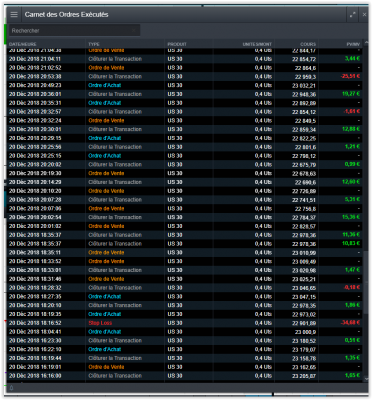Click the 11,36 € profit value
Viewport: 372px width, 400px height.
(x=351, y=235)
